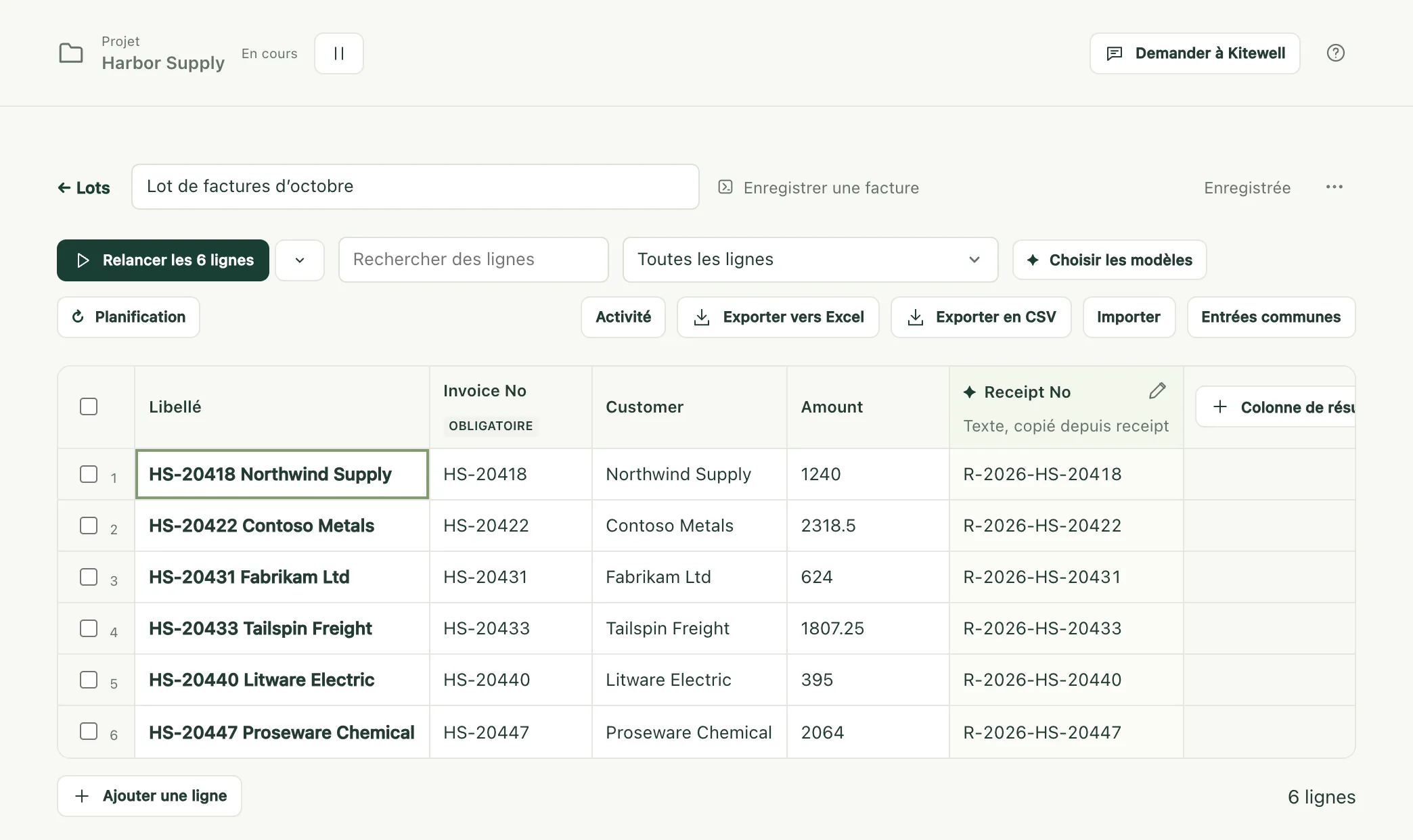The width and height of the screenshot is (1413, 840).
Task: Check the row 2 Contoso Metals checkbox
Action: coord(89,526)
